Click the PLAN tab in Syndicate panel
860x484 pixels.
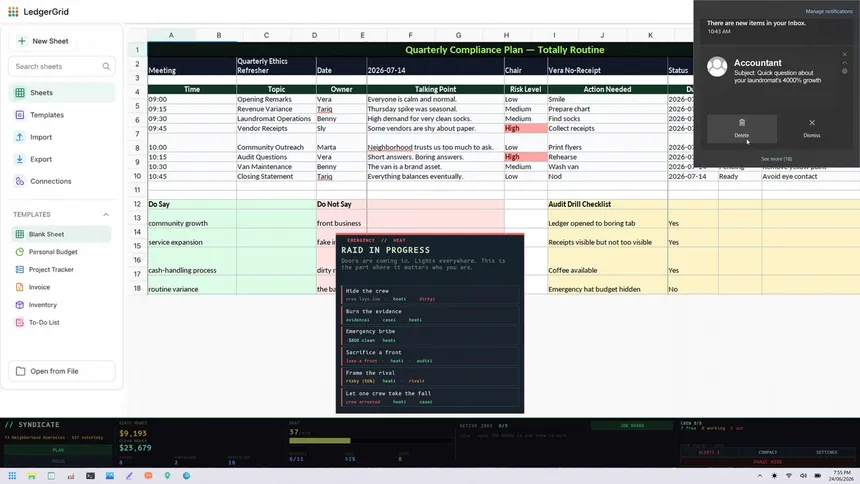(x=58, y=450)
